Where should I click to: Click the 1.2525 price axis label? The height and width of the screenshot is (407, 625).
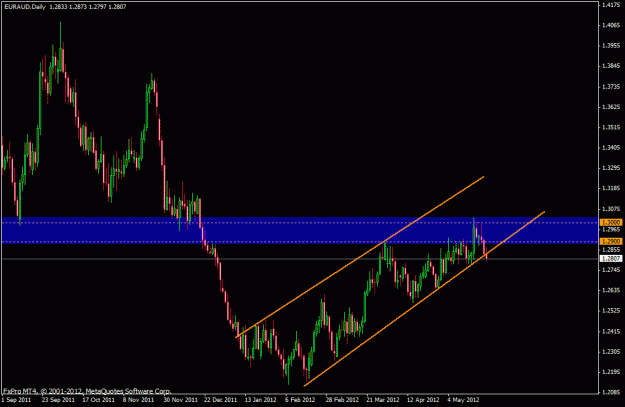click(611, 311)
